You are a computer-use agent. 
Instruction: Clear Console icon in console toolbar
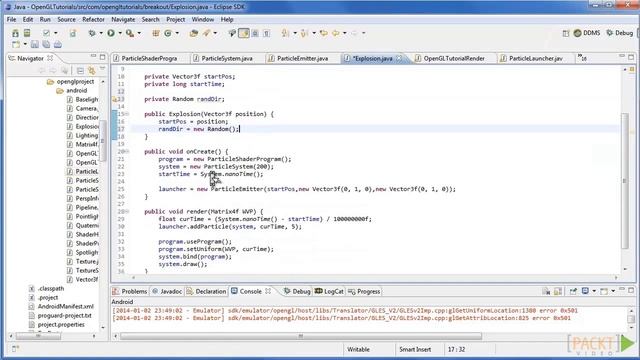tap(546, 291)
